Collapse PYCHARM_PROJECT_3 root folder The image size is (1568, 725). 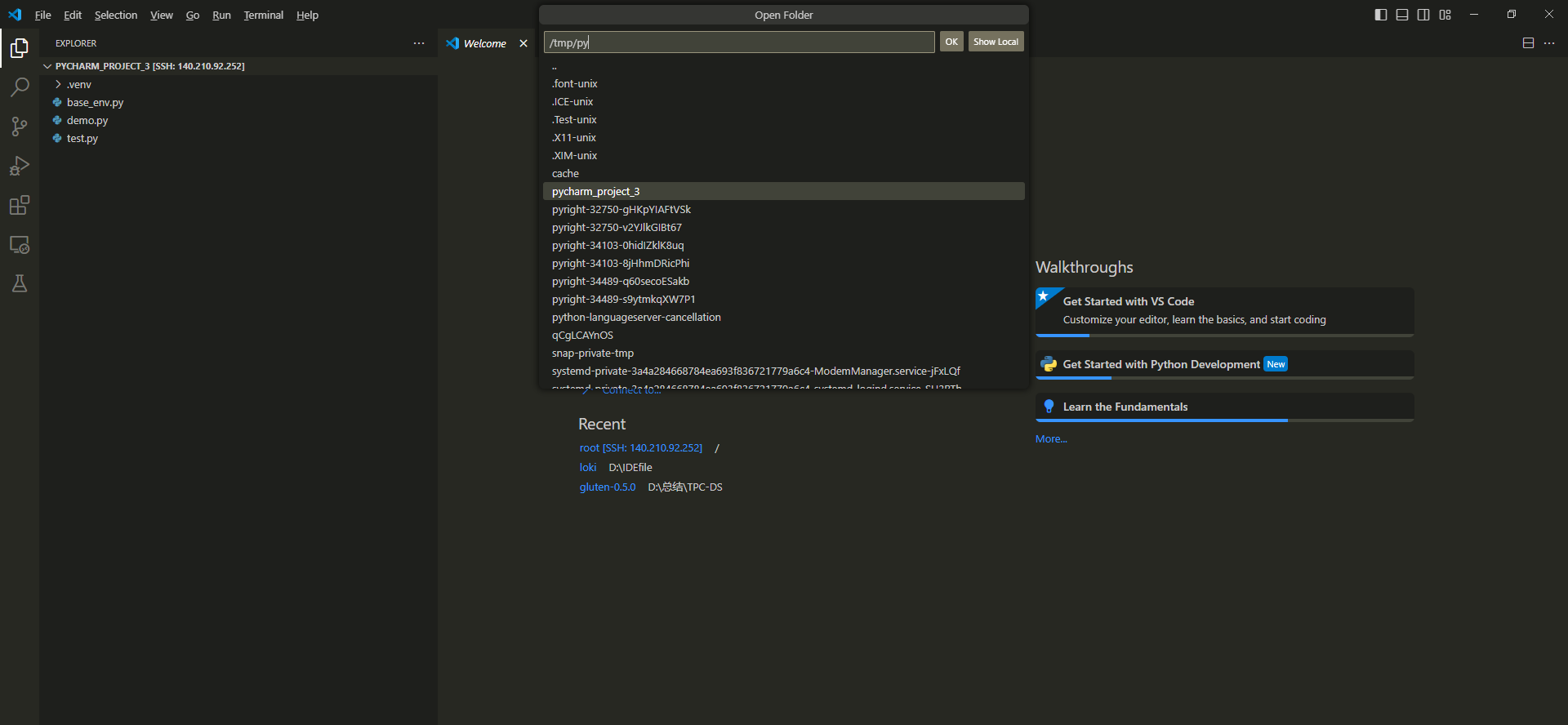pyautogui.click(x=47, y=66)
